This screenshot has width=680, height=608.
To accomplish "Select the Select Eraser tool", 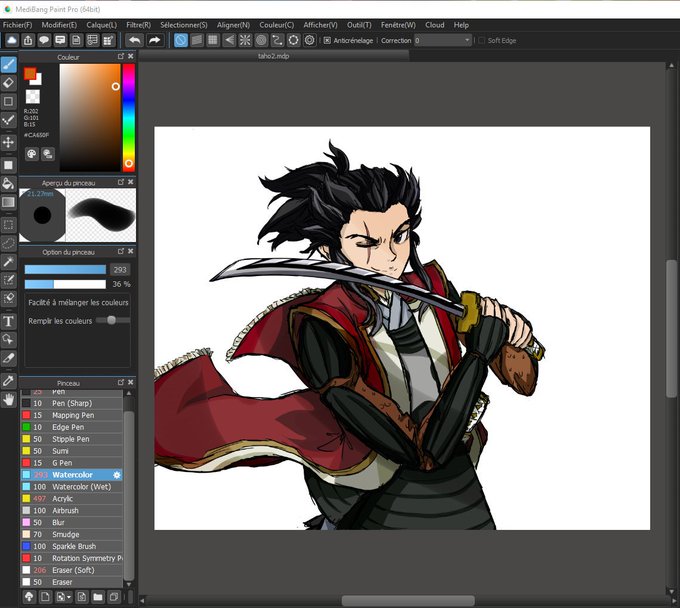I will coord(8,298).
